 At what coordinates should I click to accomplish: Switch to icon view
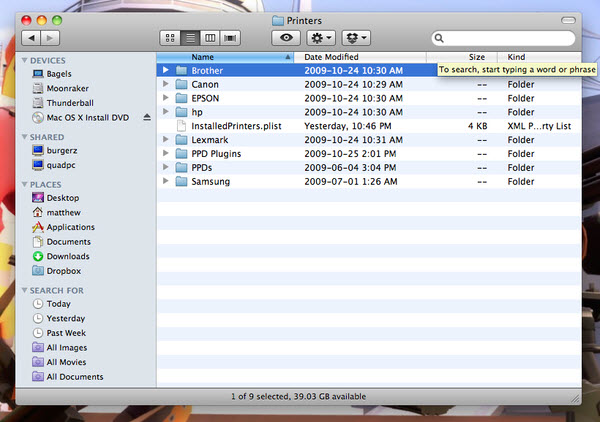[x=170, y=38]
